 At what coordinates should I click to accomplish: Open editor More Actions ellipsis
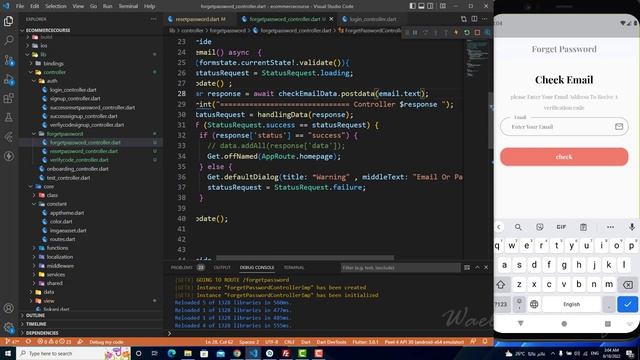point(484,19)
